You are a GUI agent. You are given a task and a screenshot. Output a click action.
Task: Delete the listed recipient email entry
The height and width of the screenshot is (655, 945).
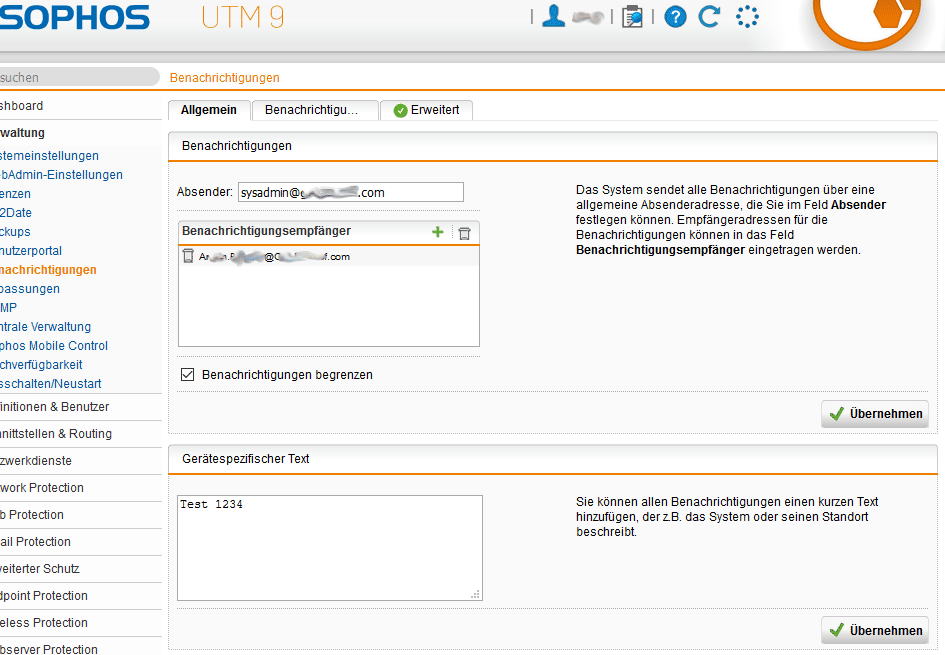[x=188, y=257]
